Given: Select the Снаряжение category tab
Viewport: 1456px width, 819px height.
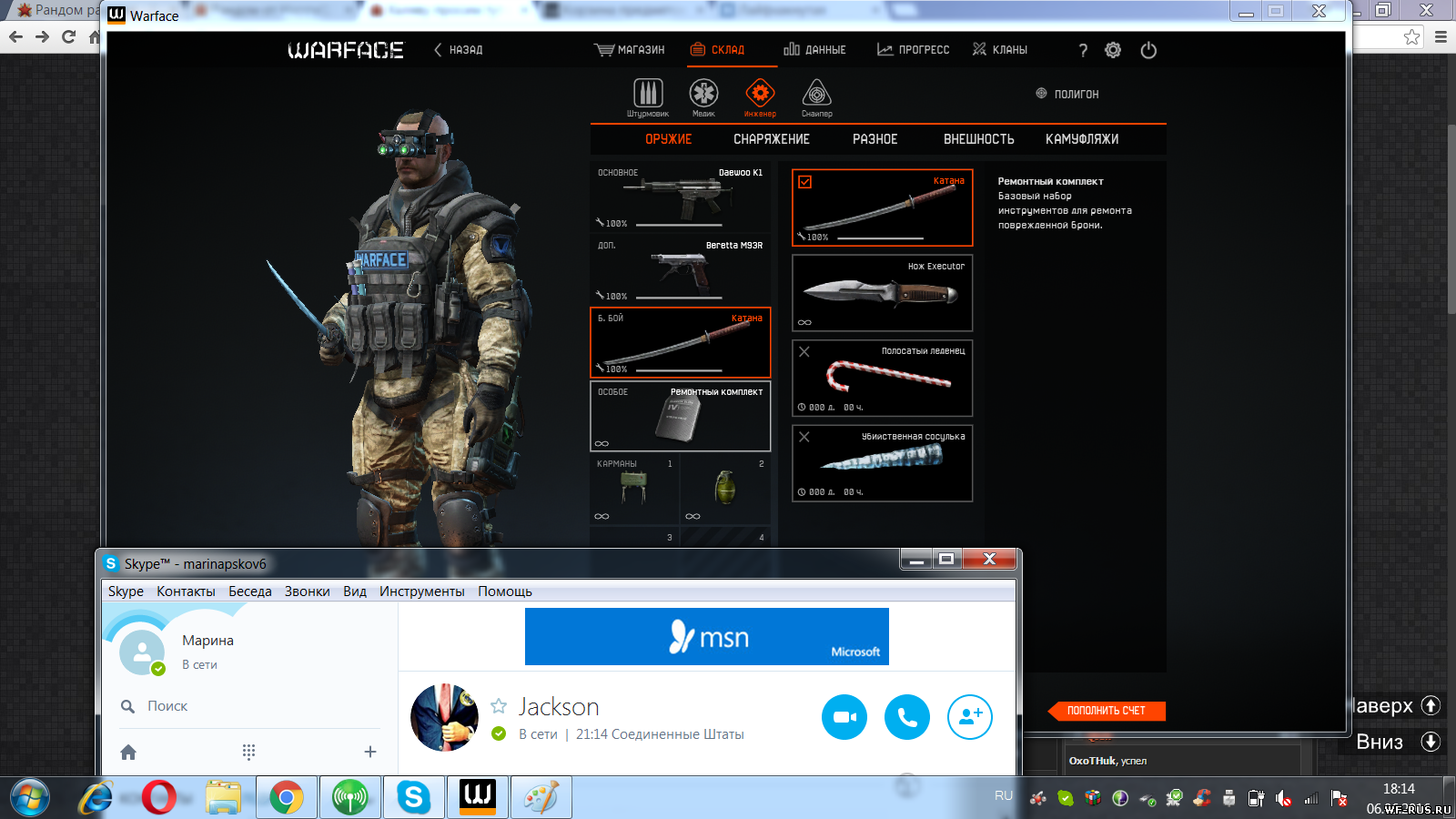Looking at the screenshot, I should click(772, 139).
